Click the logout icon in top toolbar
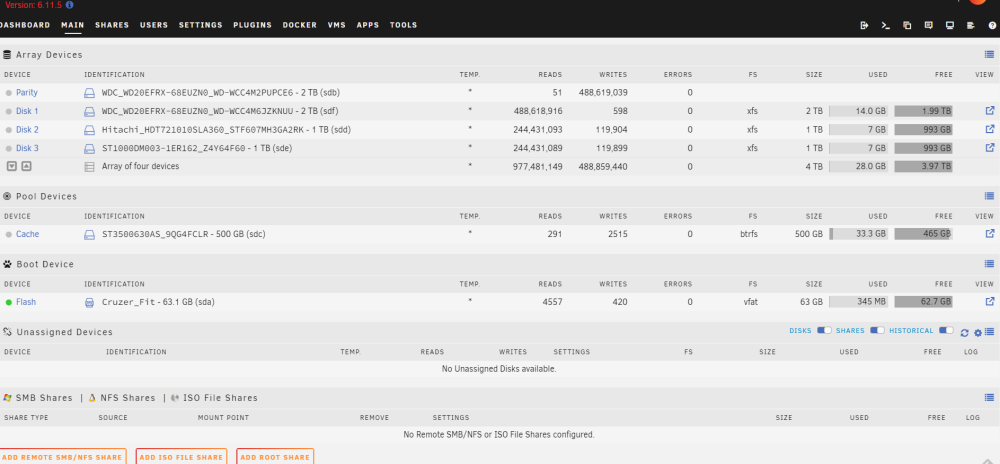Viewport: 1000px width, 464px height. [864, 25]
